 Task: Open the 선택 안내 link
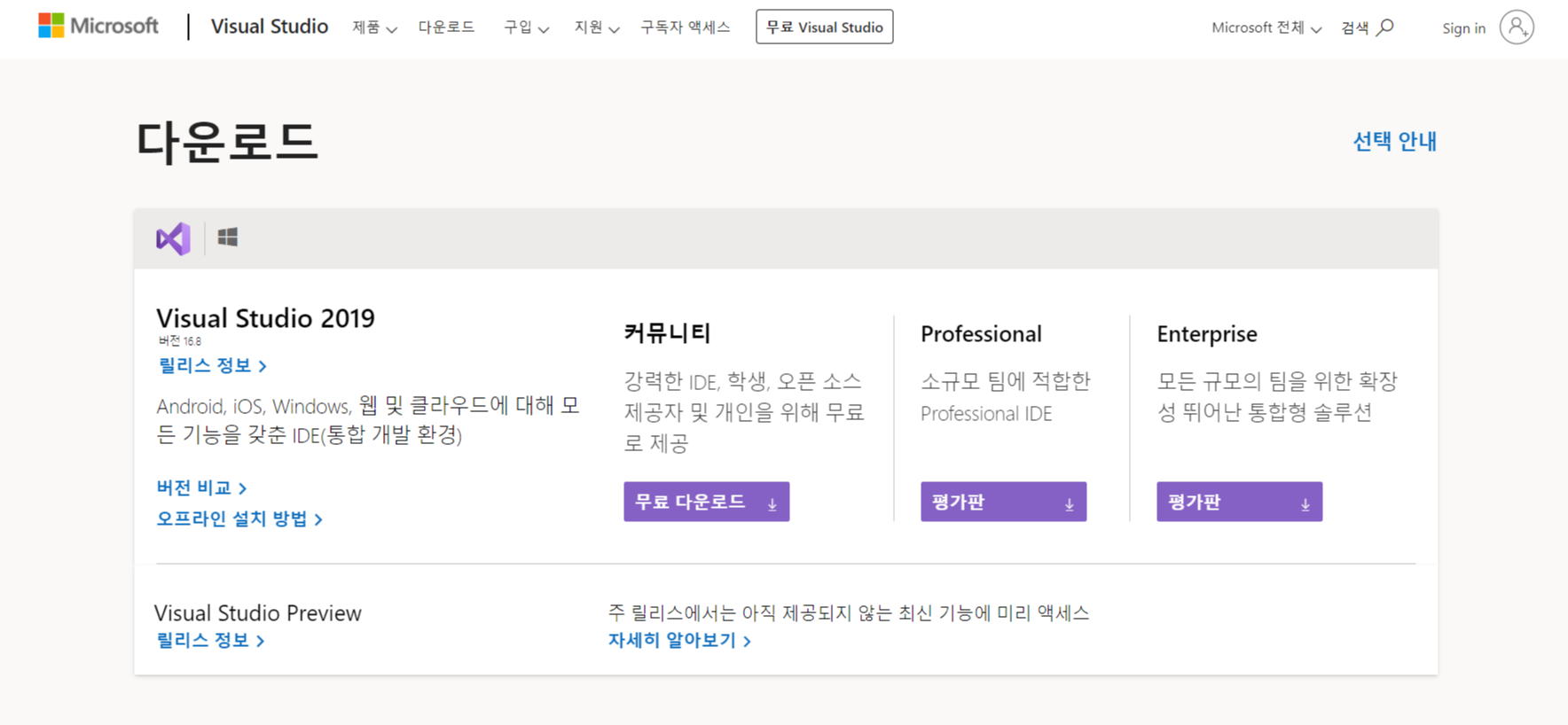tap(1394, 141)
